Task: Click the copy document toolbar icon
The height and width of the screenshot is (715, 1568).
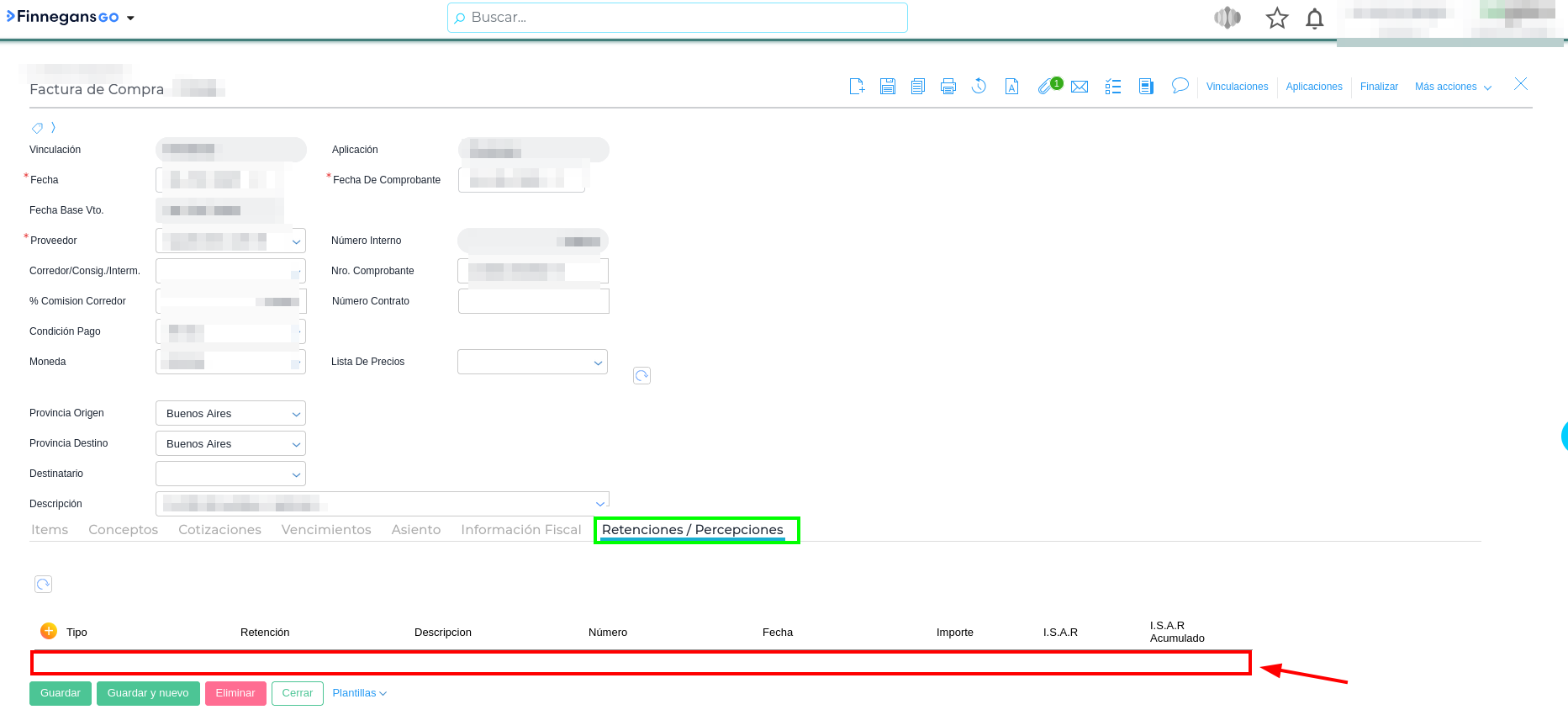Action: (918, 86)
